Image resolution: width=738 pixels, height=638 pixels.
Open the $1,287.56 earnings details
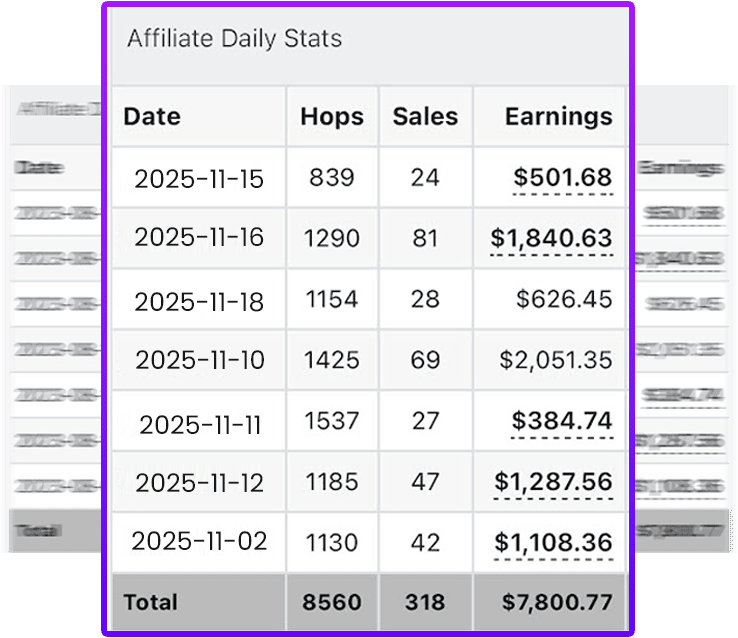(552, 482)
